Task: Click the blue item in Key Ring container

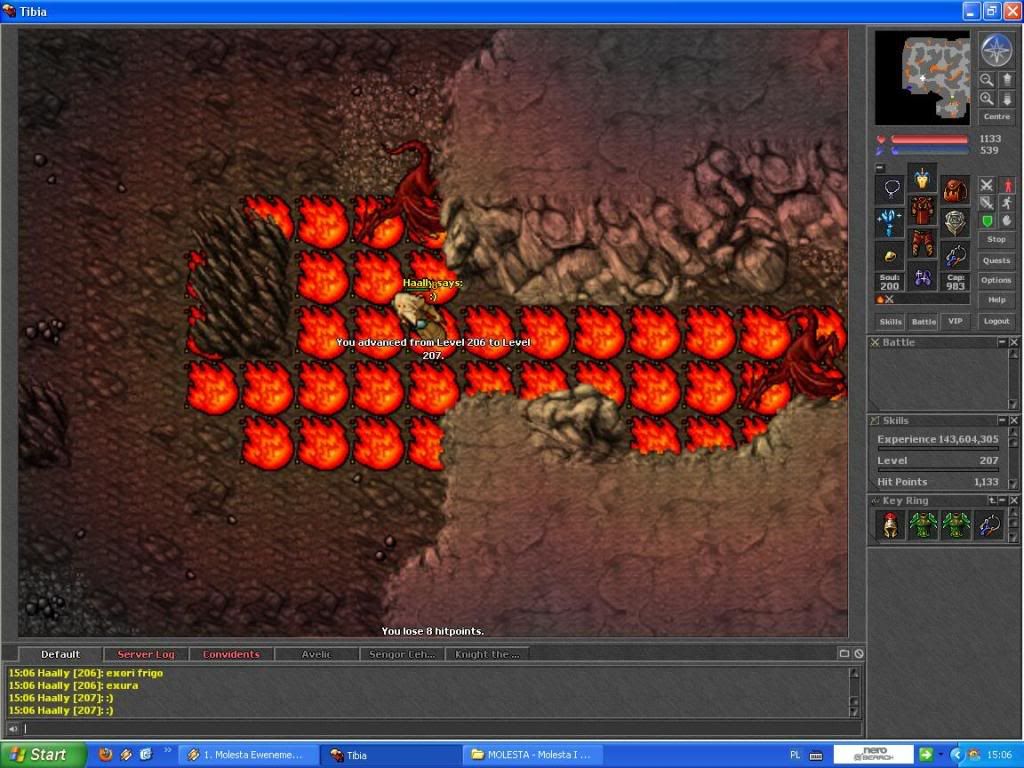Action: [x=988, y=525]
